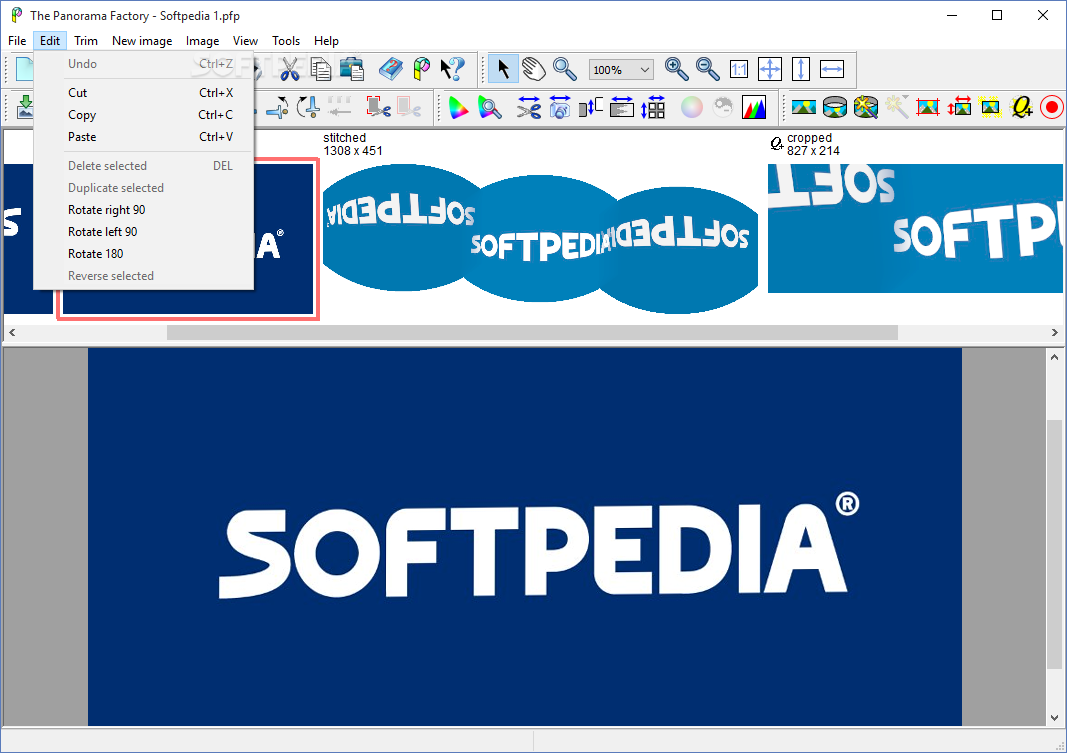This screenshot has height=753, width=1067.
Task: Click the fit to height icon
Action: [x=801, y=69]
